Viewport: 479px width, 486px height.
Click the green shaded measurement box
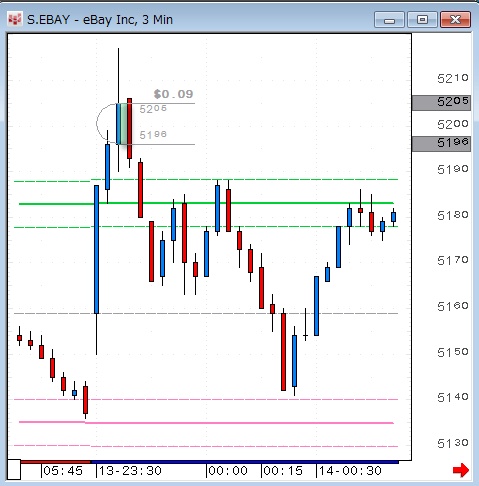pyautogui.click(x=123, y=124)
